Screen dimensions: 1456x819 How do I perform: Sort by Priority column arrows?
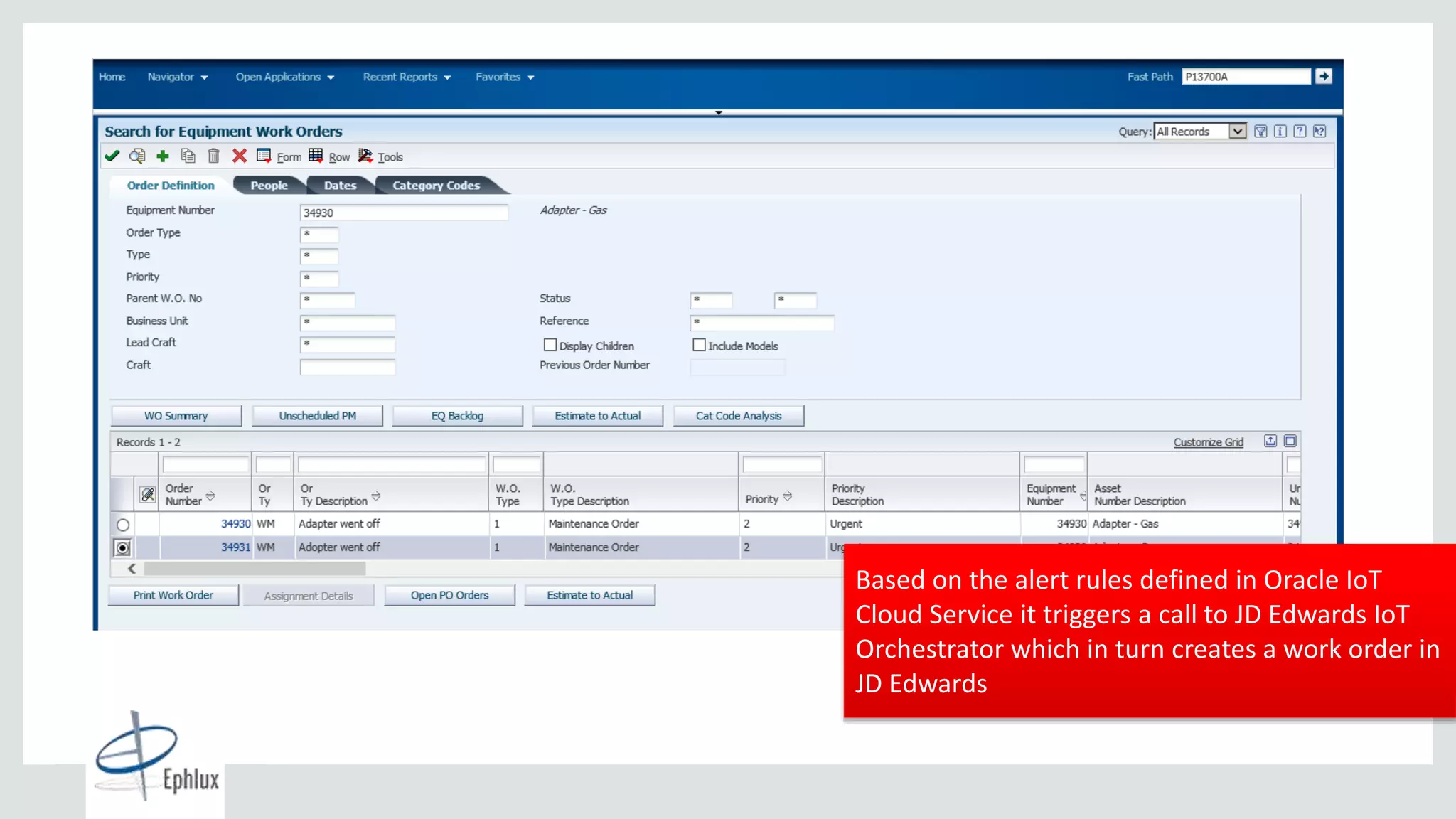pyautogui.click(x=788, y=496)
